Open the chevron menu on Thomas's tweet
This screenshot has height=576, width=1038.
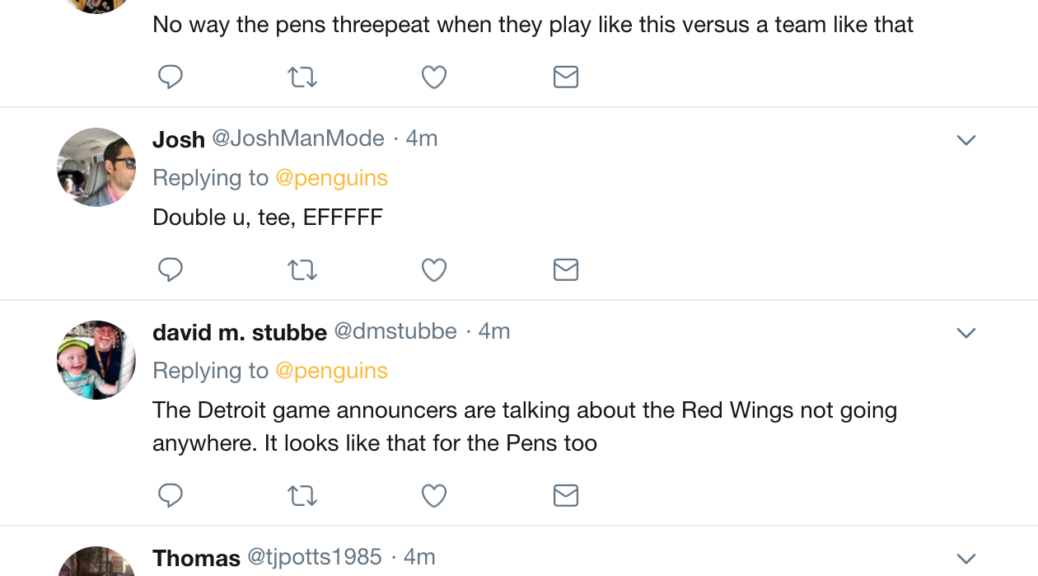click(x=966, y=559)
